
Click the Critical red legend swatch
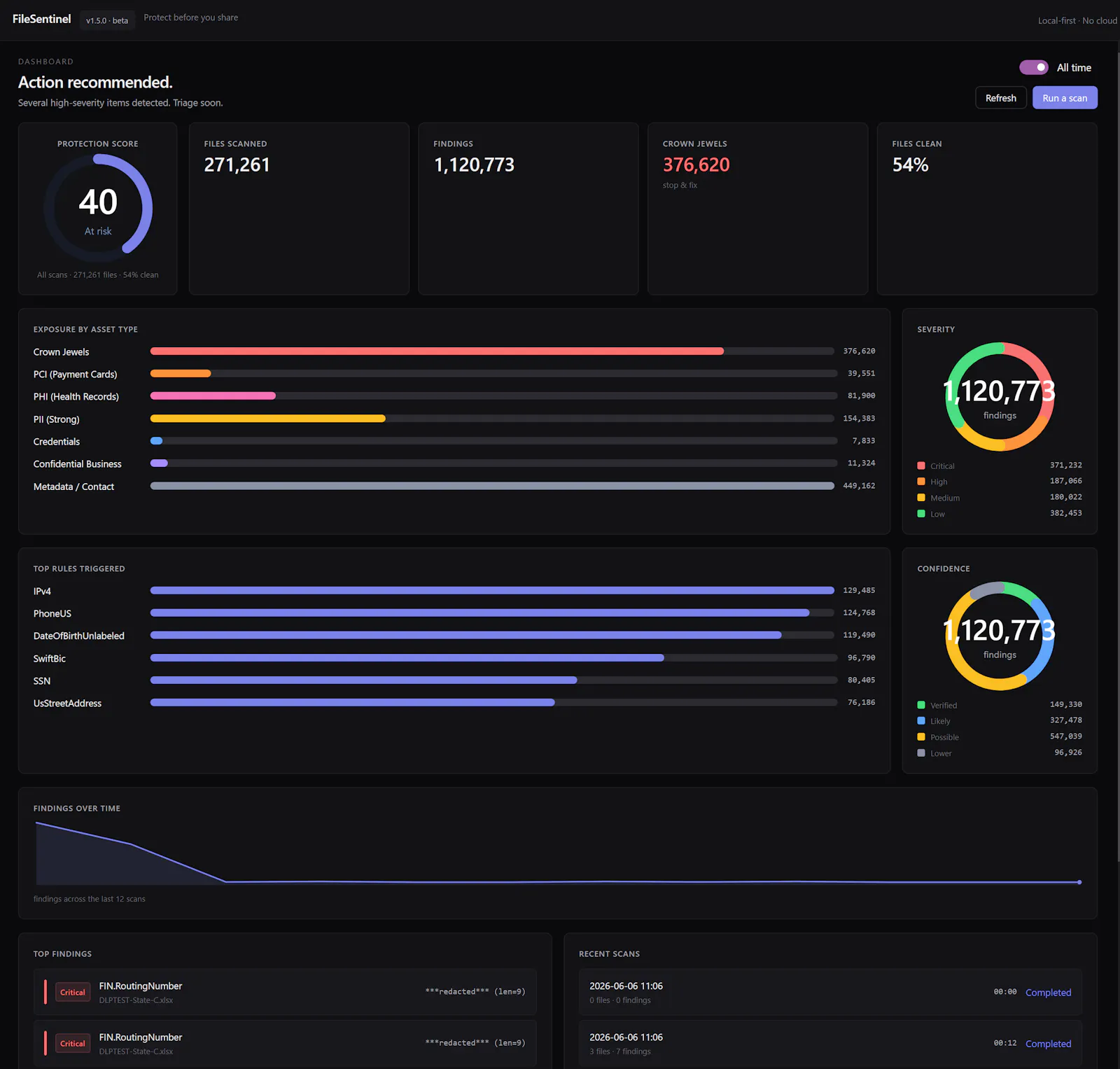coord(921,466)
